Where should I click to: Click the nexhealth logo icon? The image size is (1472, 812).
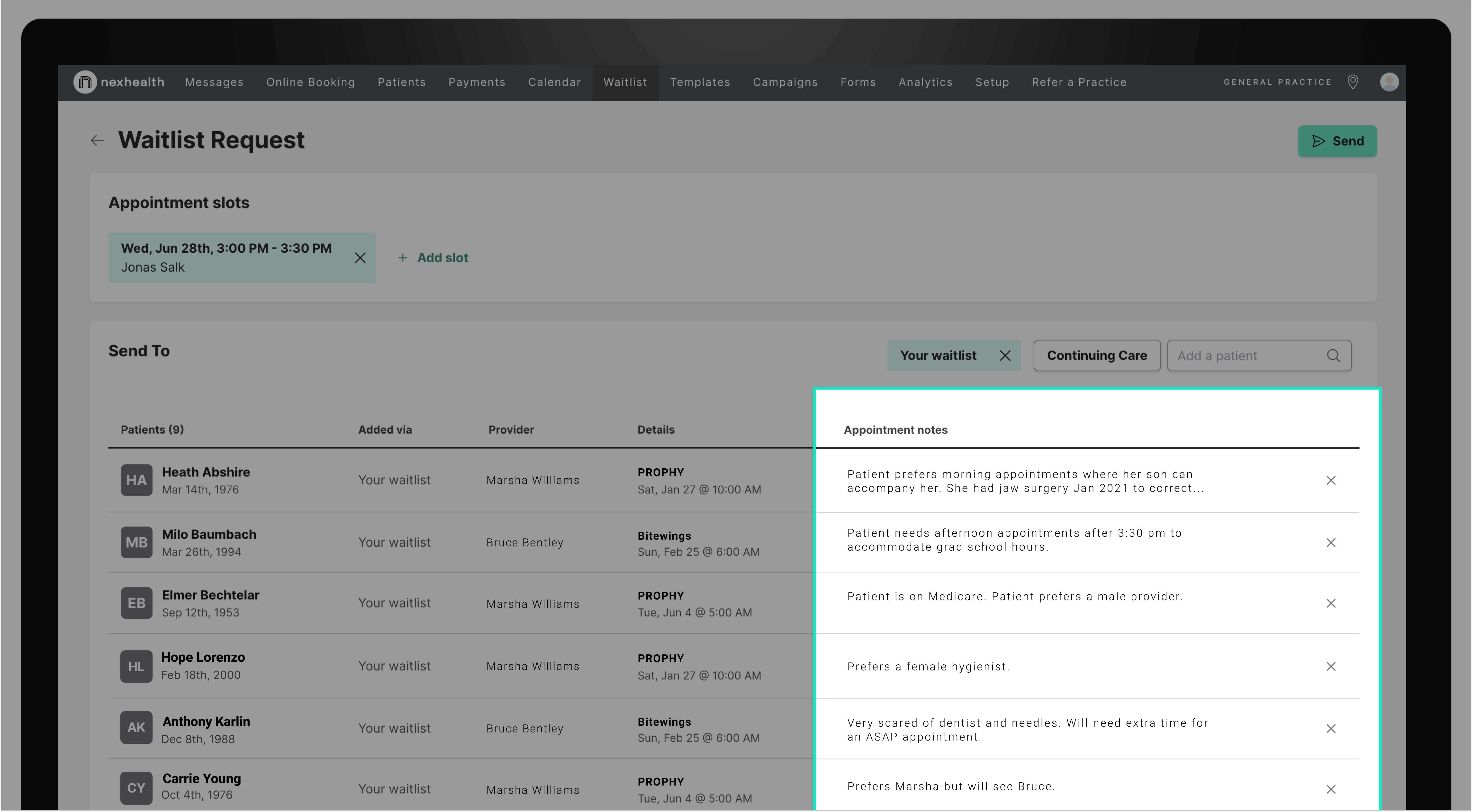point(85,82)
